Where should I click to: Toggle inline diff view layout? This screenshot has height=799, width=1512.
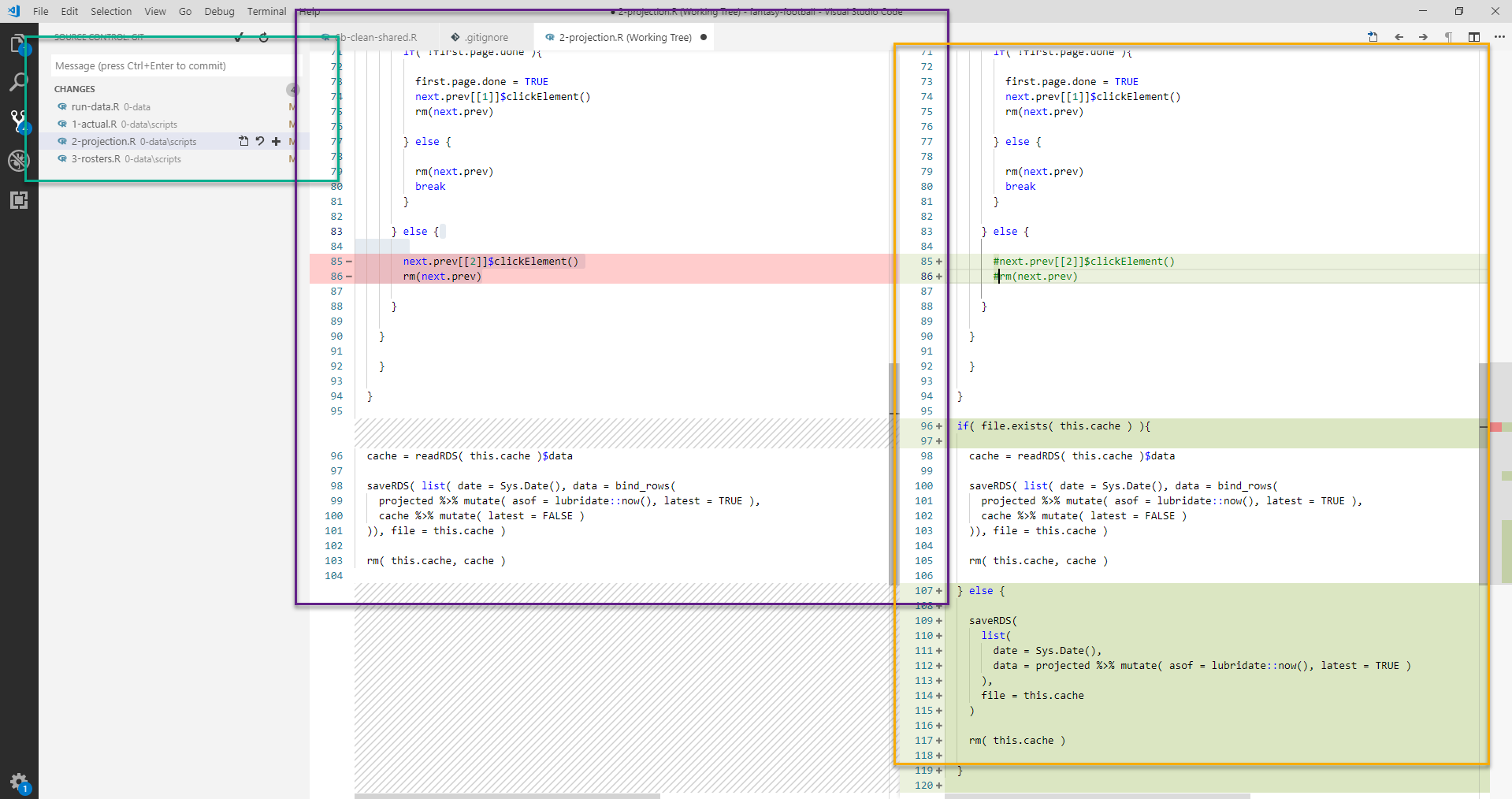click(1474, 37)
